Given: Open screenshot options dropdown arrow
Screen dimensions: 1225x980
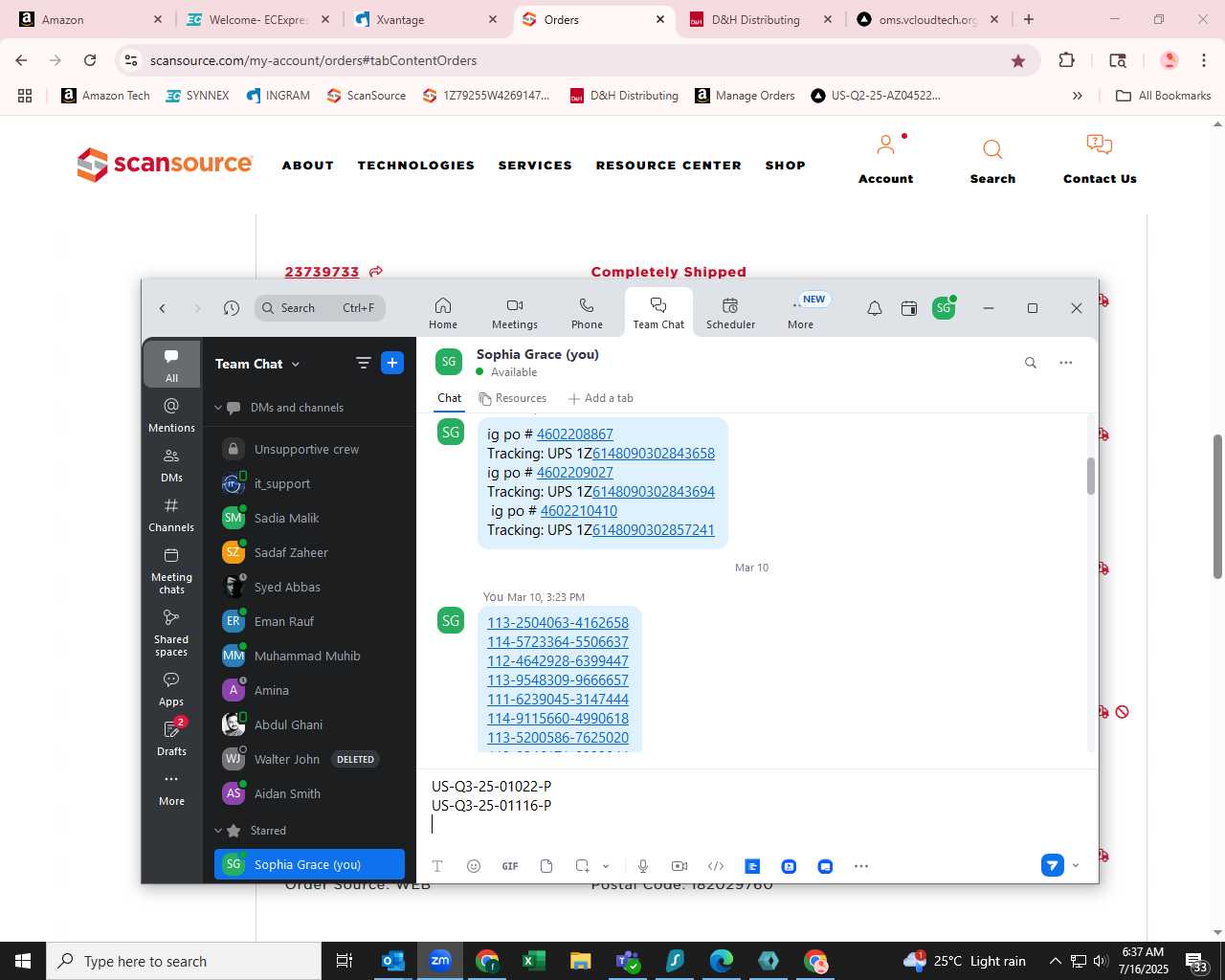Looking at the screenshot, I should 606,866.
